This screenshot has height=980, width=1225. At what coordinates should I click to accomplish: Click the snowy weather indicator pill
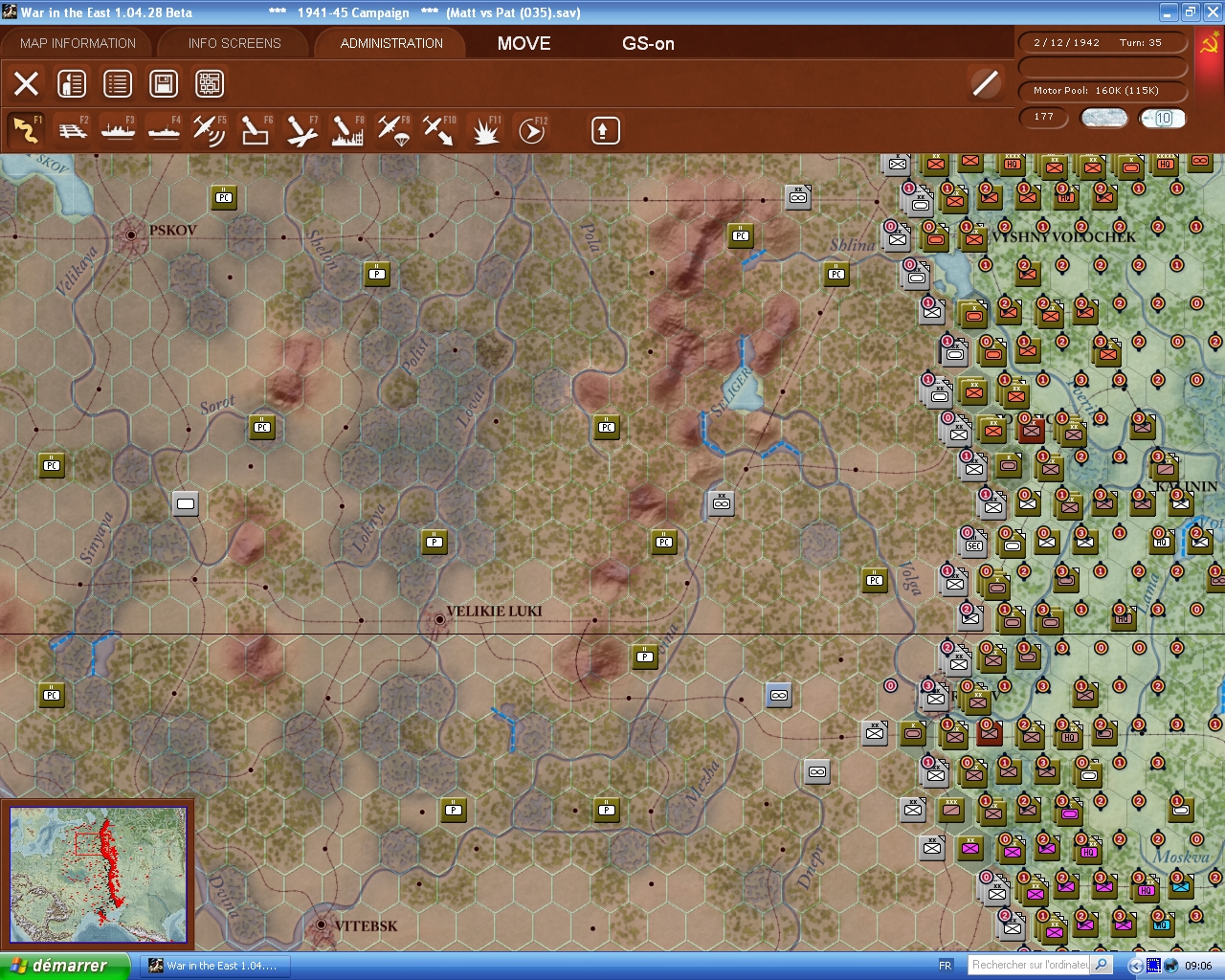coord(1103,118)
